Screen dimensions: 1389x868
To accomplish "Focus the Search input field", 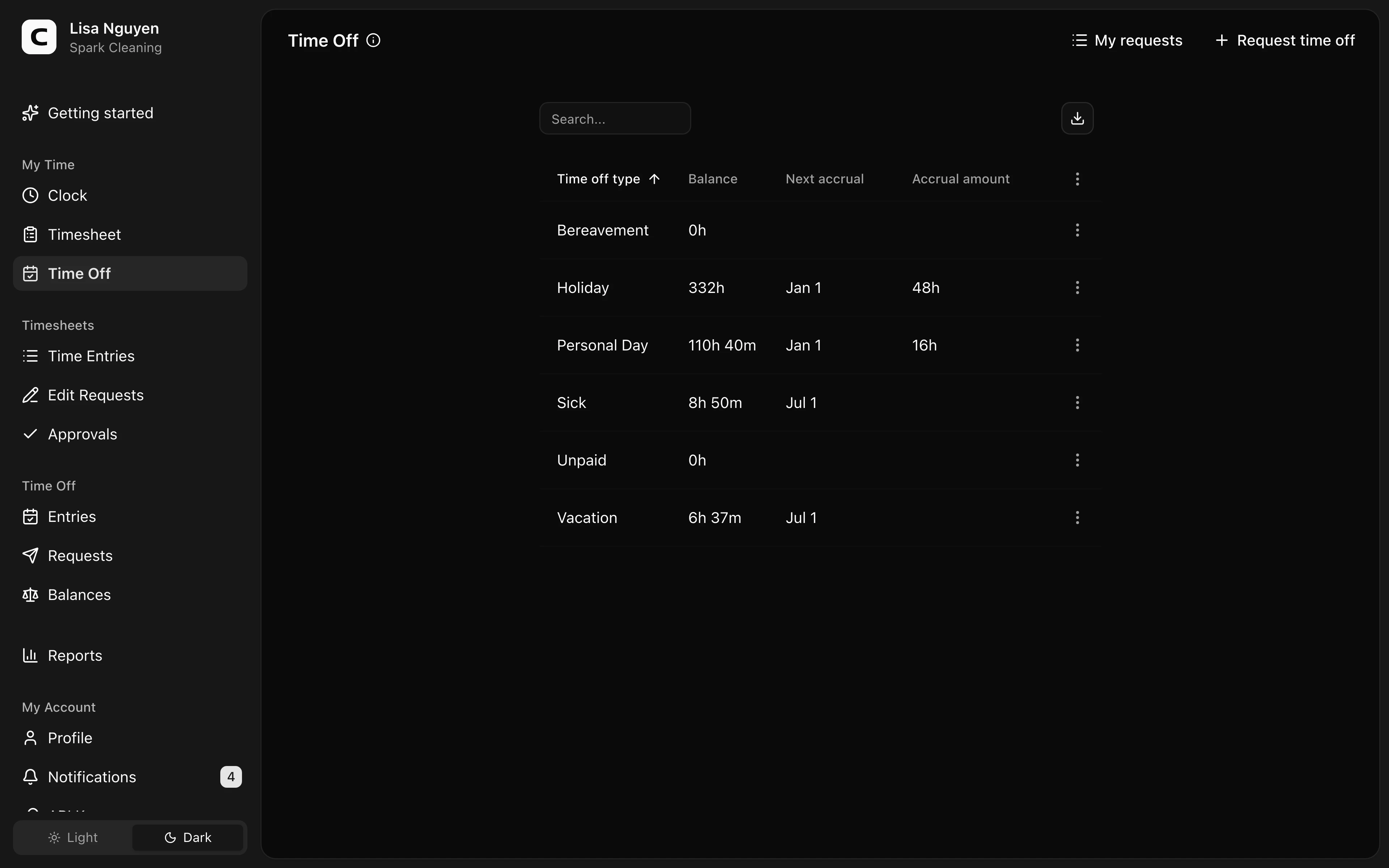I will click(615, 118).
